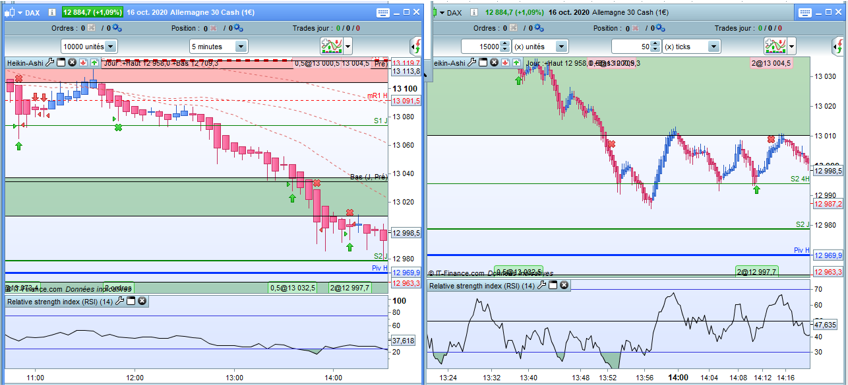Click green buy arrow in right Heikin-Ashi bar
848x385 pixels.
515,63
